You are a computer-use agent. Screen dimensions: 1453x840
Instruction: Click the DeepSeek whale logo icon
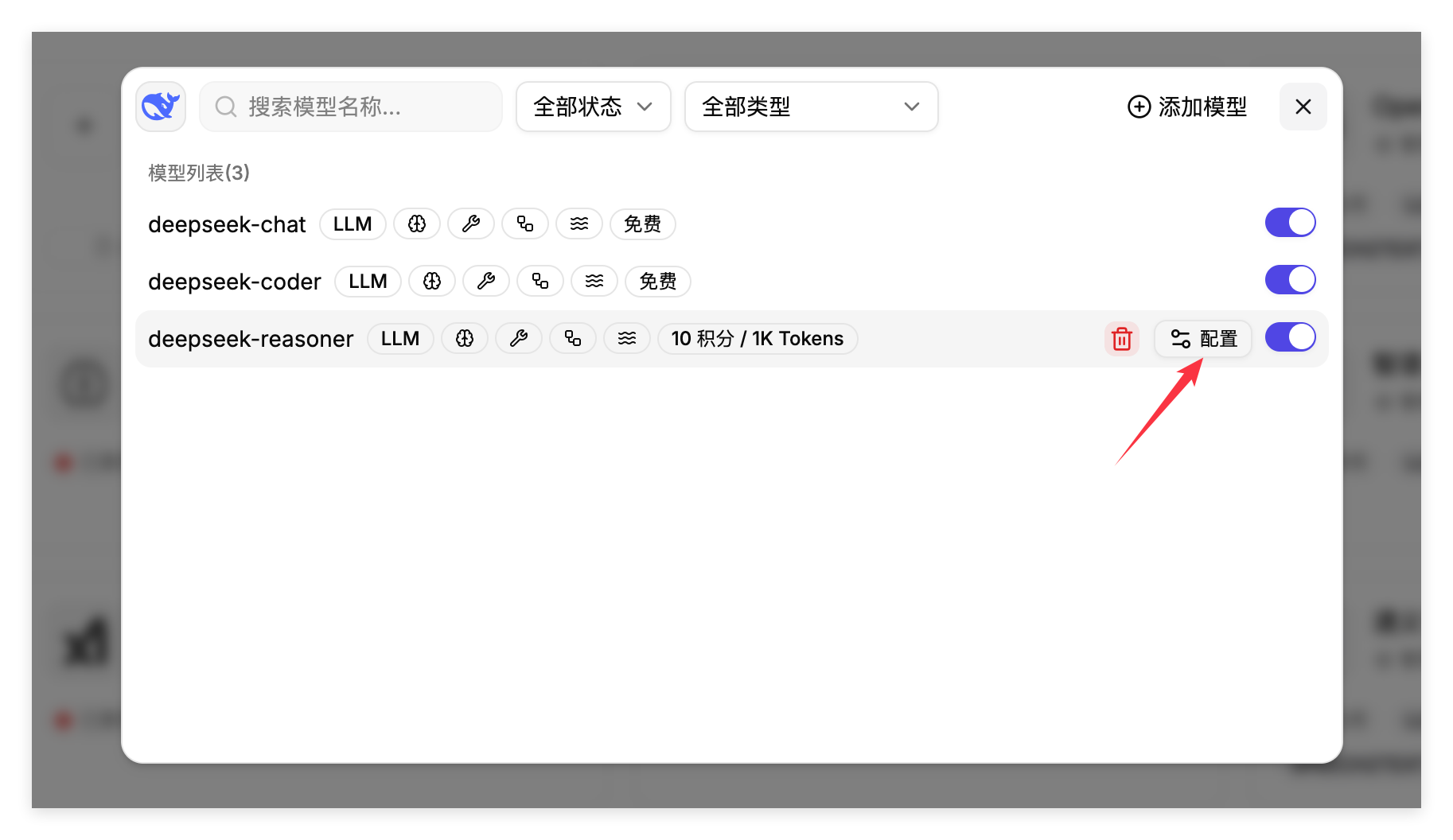click(161, 107)
